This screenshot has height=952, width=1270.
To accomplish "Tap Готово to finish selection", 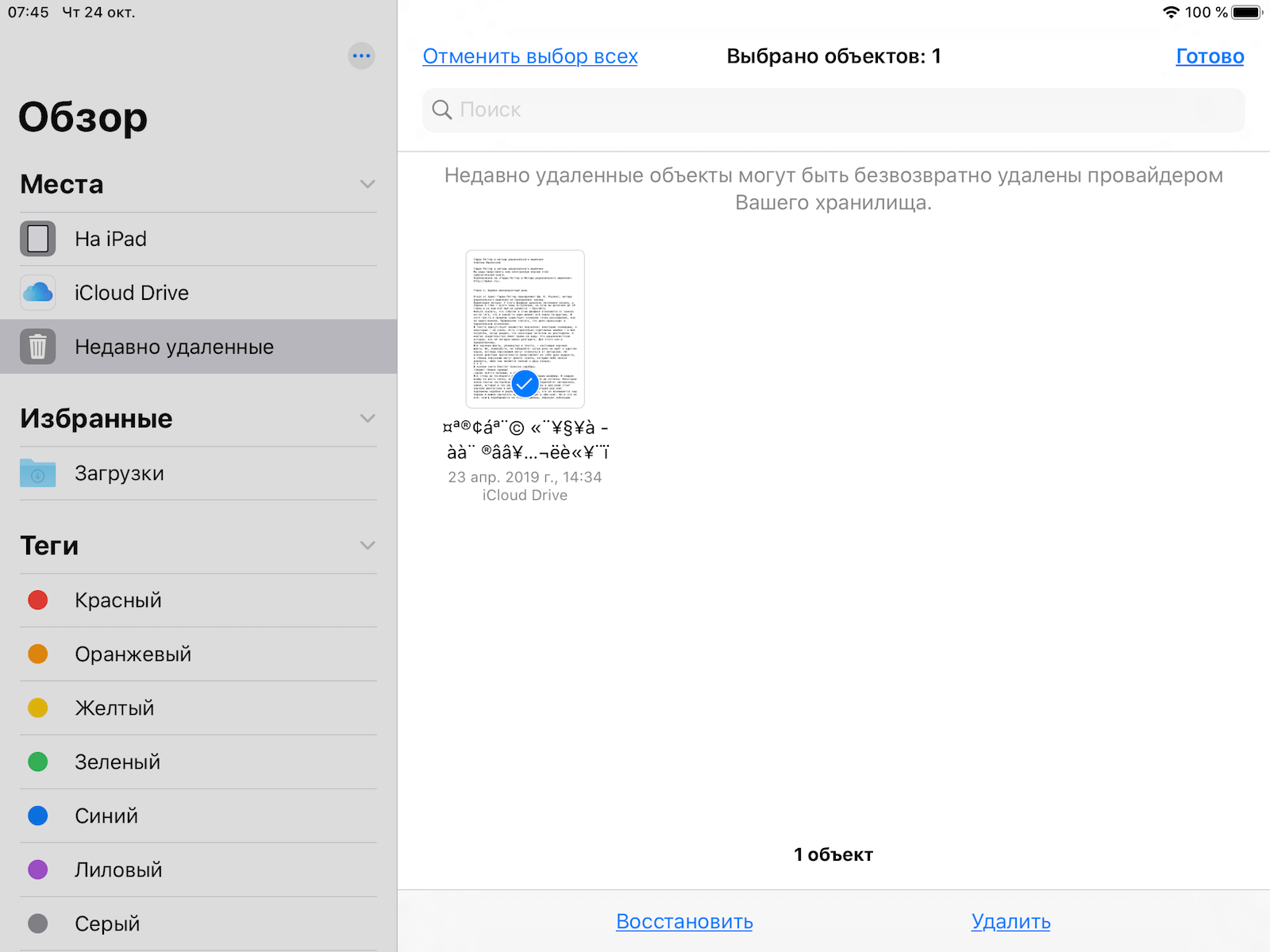I will pyautogui.click(x=1210, y=56).
